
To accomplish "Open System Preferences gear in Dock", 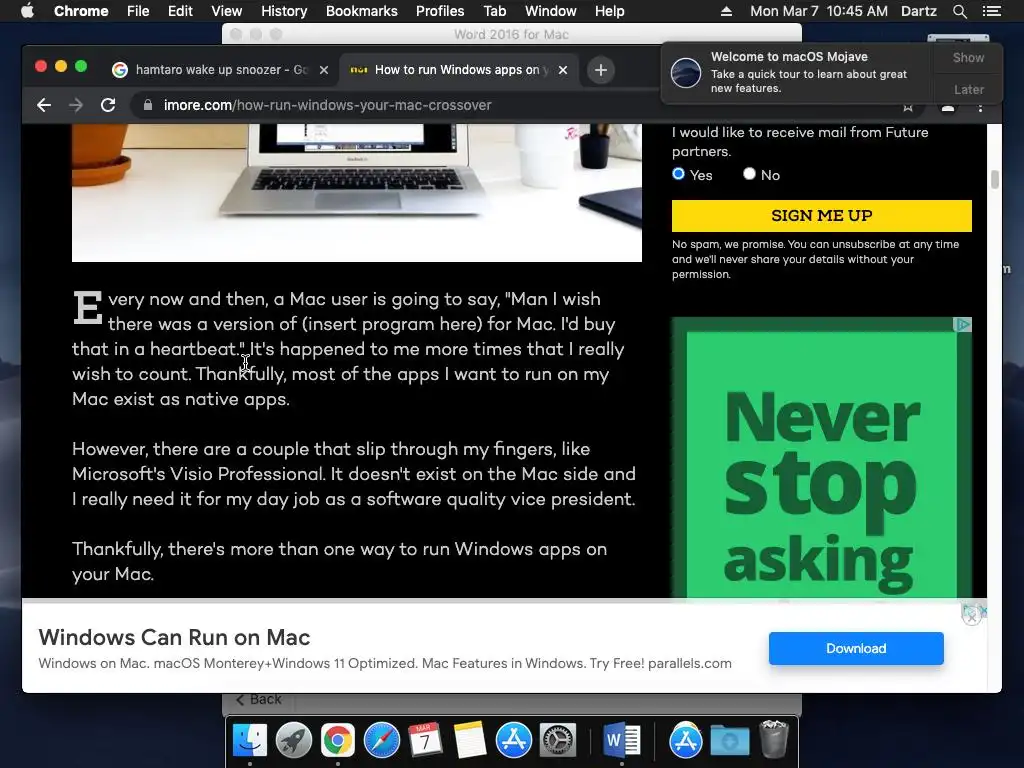I will (x=557, y=741).
